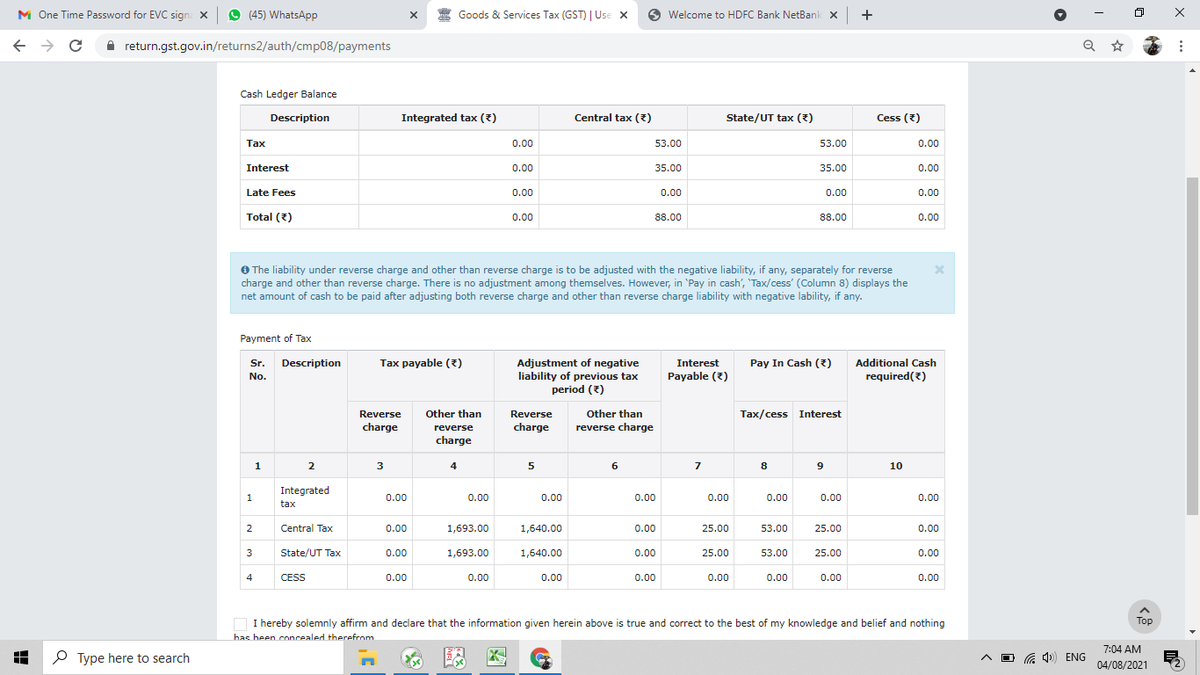Click the Total (₹) row label
The image size is (1200, 675).
point(269,217)
